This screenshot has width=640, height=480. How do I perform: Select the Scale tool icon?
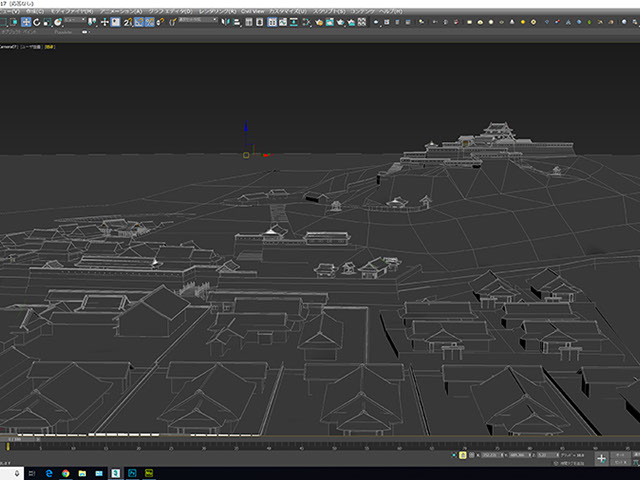coord(48,21)
